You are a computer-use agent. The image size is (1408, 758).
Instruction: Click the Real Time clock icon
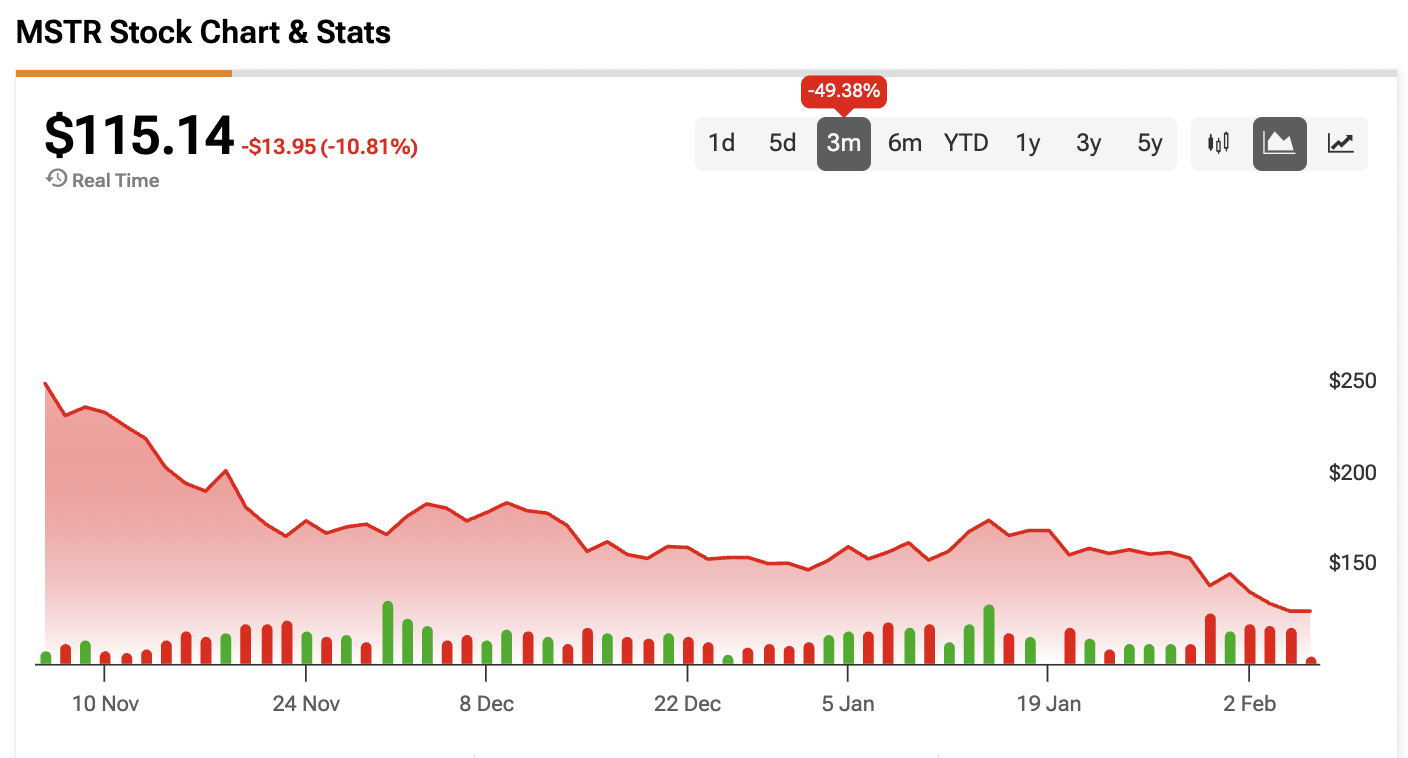click(56, 179)
